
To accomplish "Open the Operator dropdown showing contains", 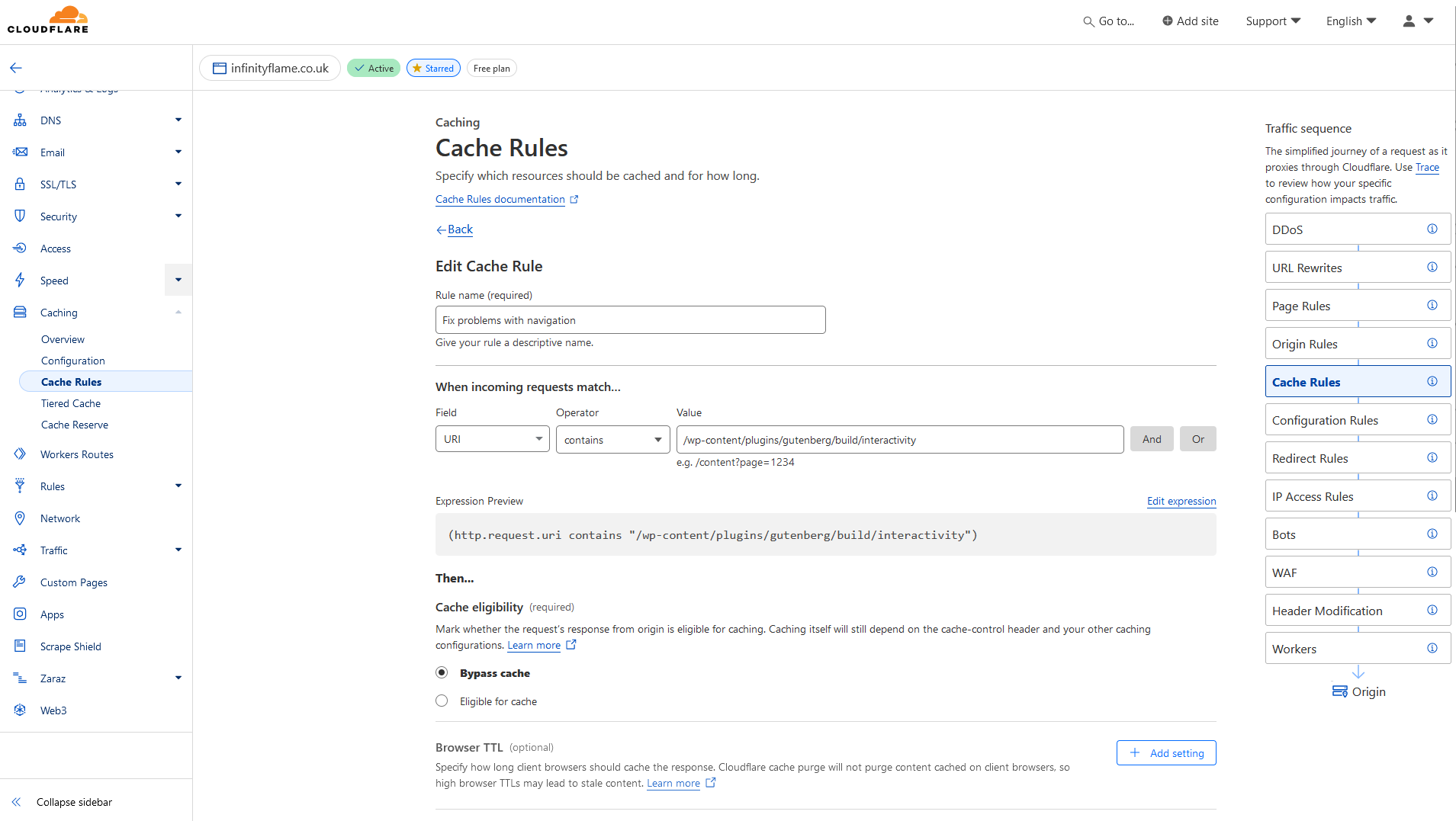I will click(612, 440).
